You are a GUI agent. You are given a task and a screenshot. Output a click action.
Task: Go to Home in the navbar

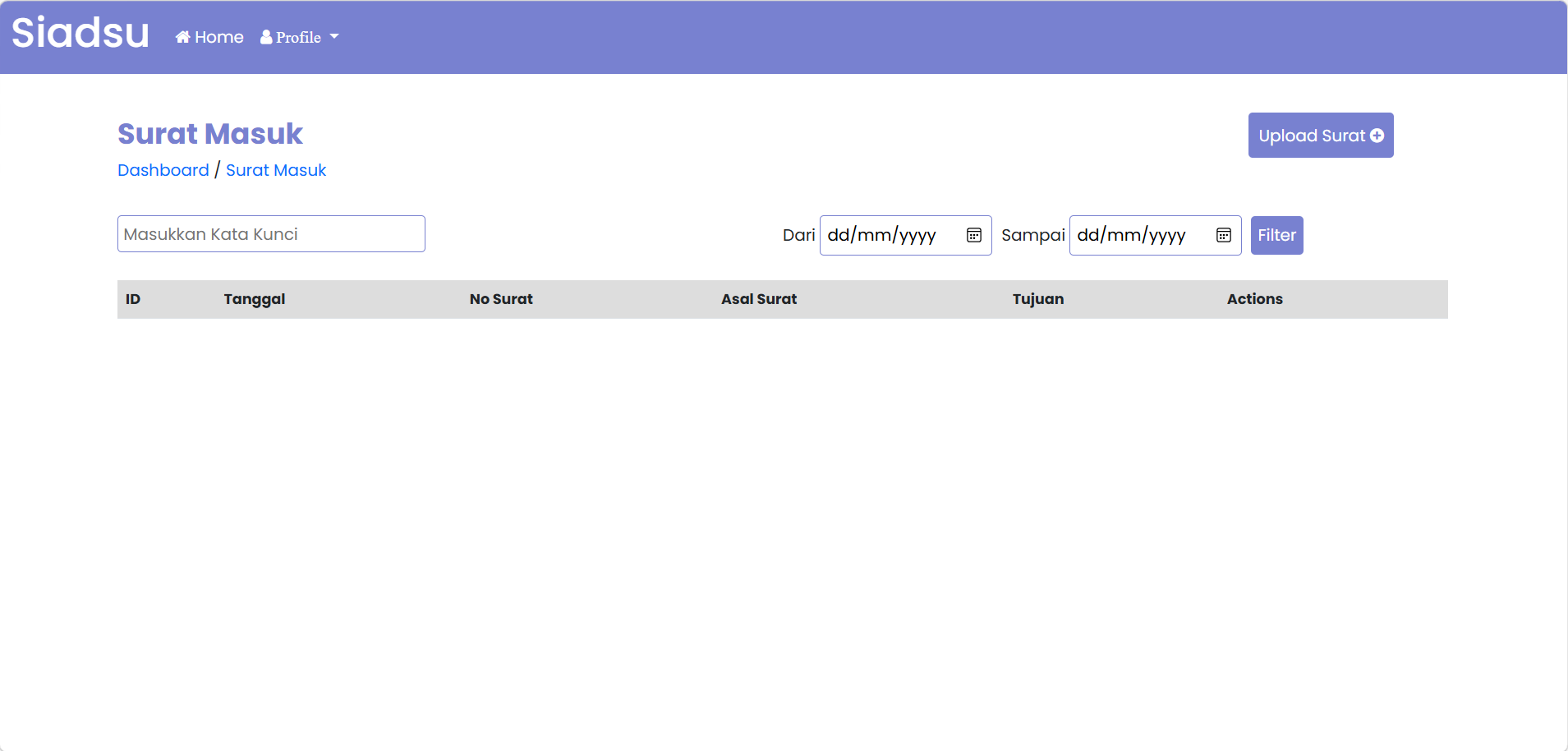click(x=218, y=37)
